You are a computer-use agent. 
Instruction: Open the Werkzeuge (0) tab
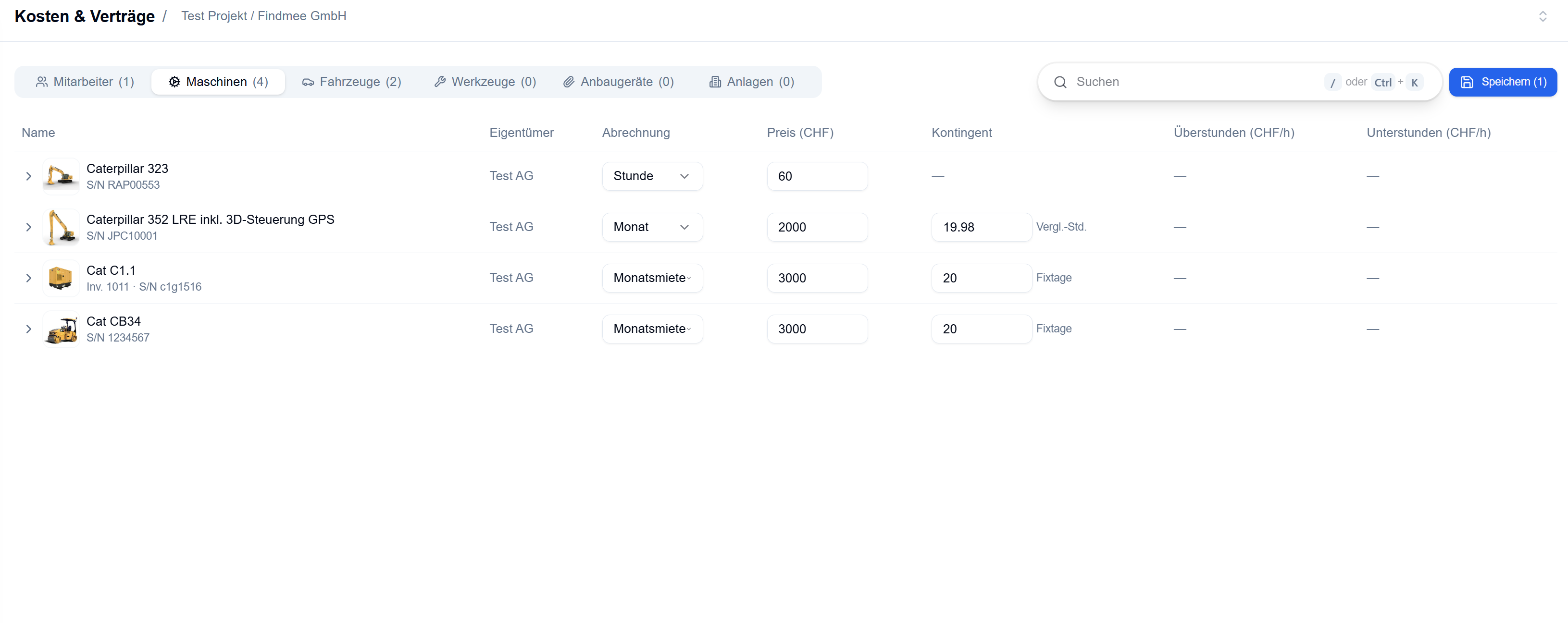(x=485, y=82)
